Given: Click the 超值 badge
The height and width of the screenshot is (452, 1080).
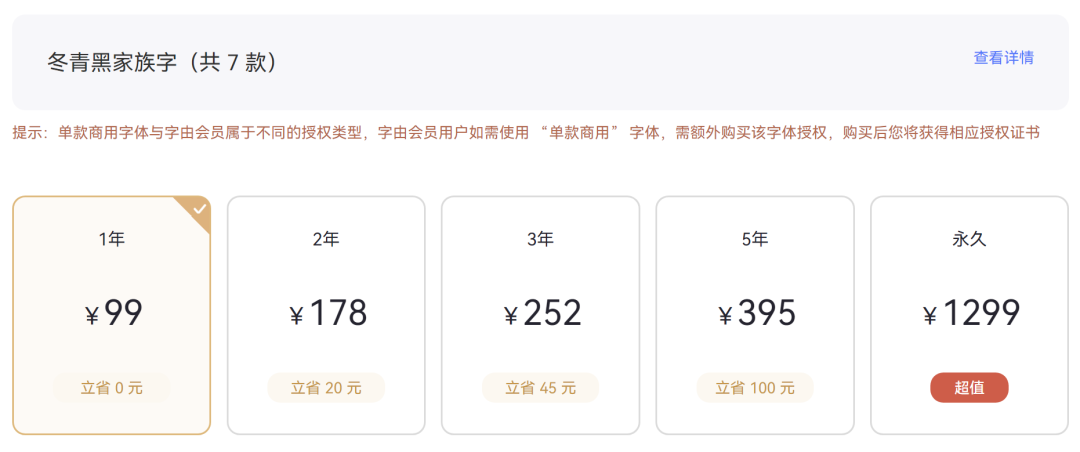Looking at the screenshot, I should point(969,388).
